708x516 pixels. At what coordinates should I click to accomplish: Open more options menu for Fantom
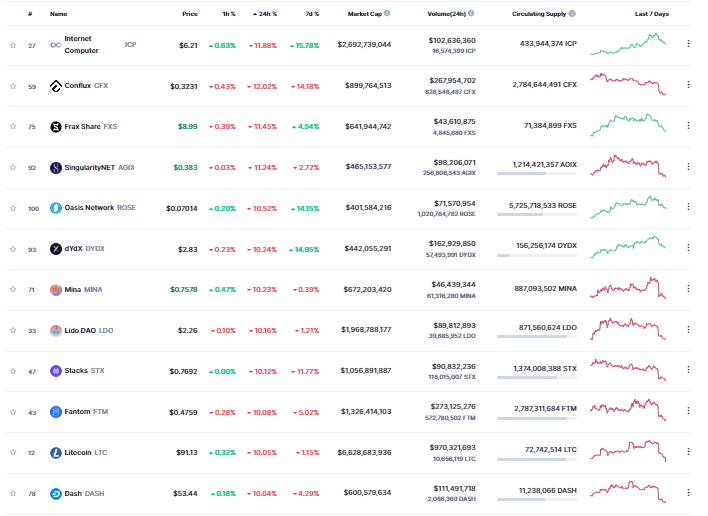point(688,410)
